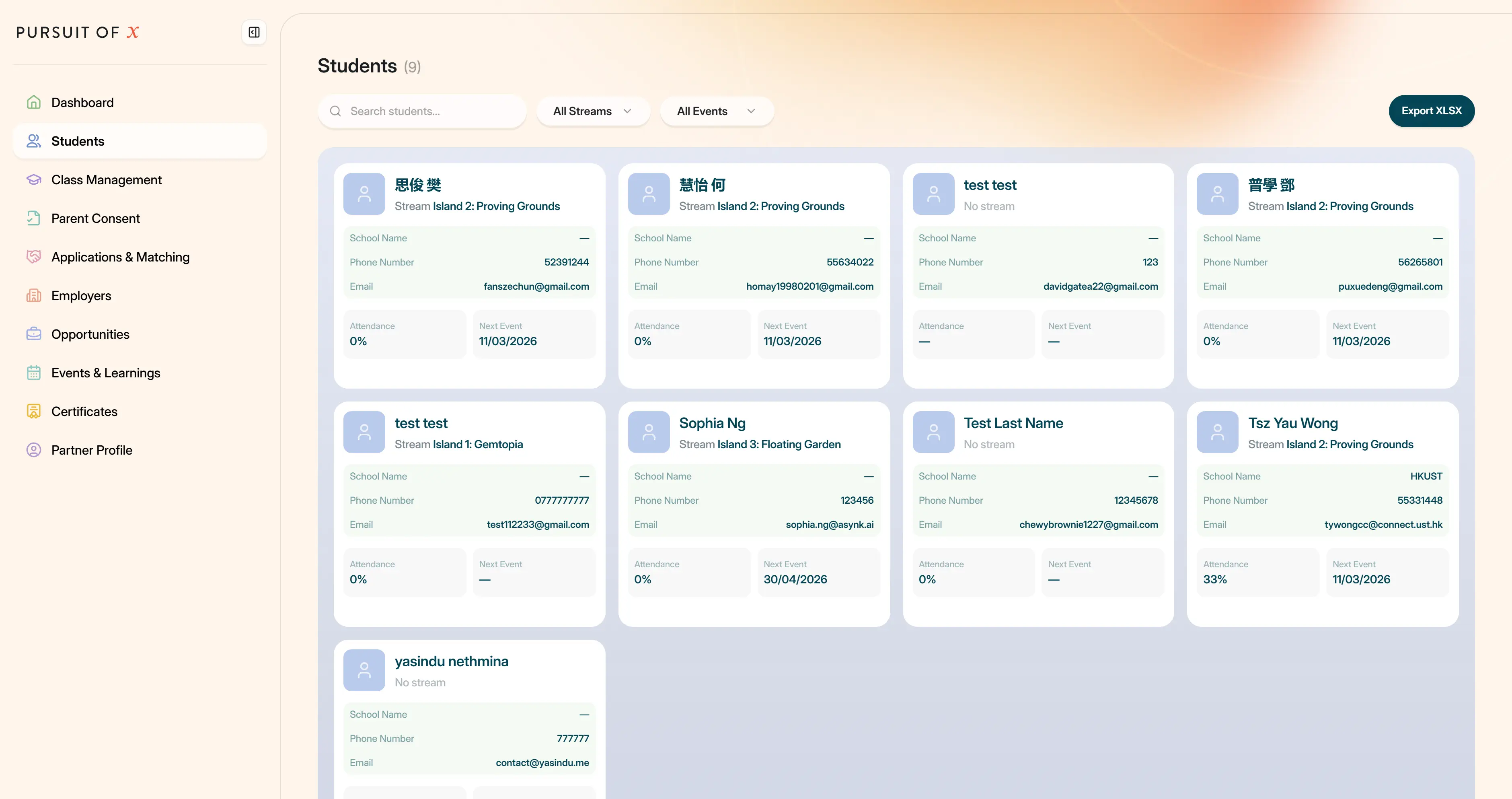Open the Opportunities section
1512x799 pixels.
(x=140, y=334)
